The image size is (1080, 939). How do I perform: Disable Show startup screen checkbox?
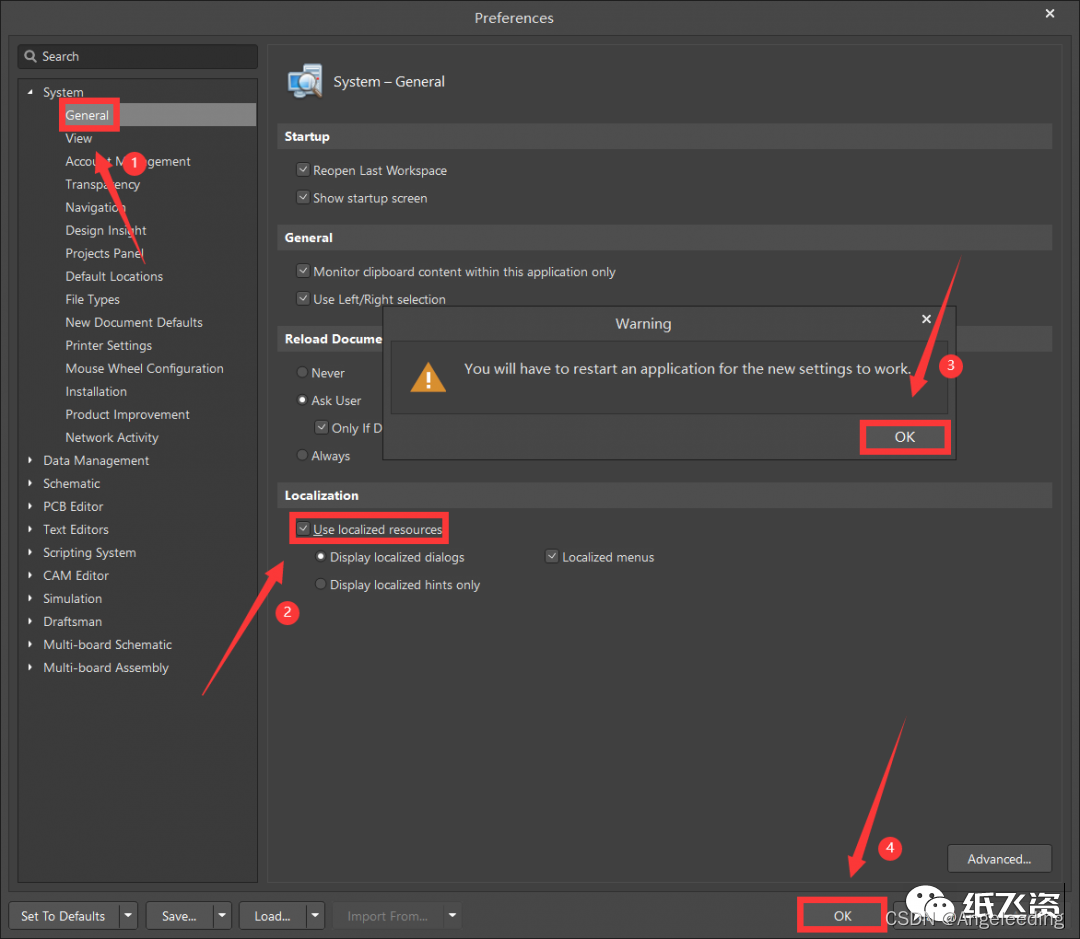[303, 198]
